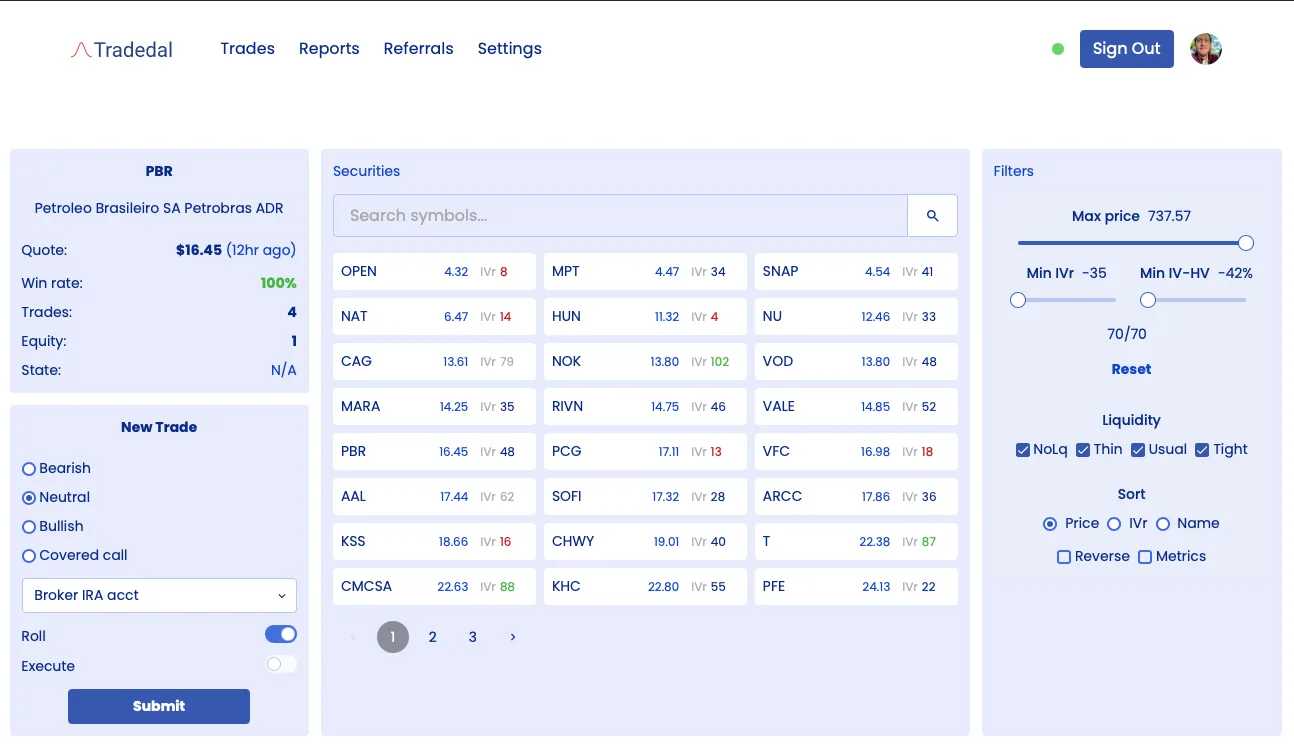
Task: Open the Trades menu
Action: pyautogui.click(x=247, y=48)
